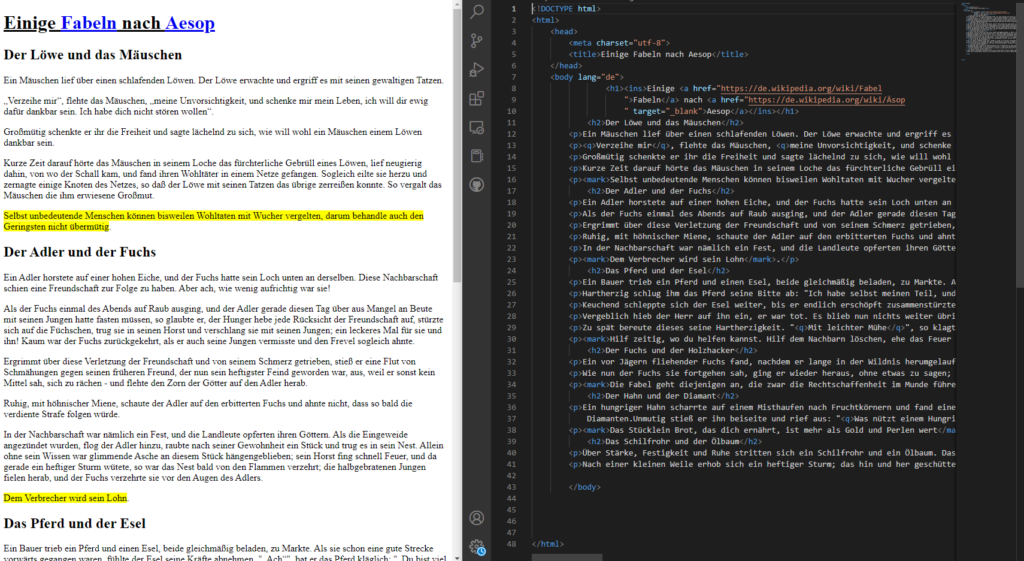Click the book-shaped icon above the GitHub icon

477,156
